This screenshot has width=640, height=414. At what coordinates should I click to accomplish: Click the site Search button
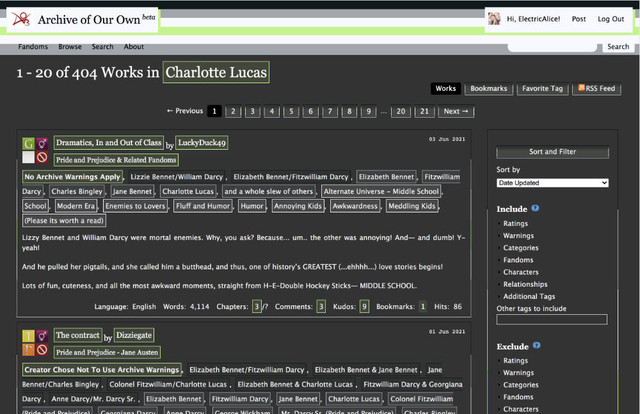click(618, 47)
